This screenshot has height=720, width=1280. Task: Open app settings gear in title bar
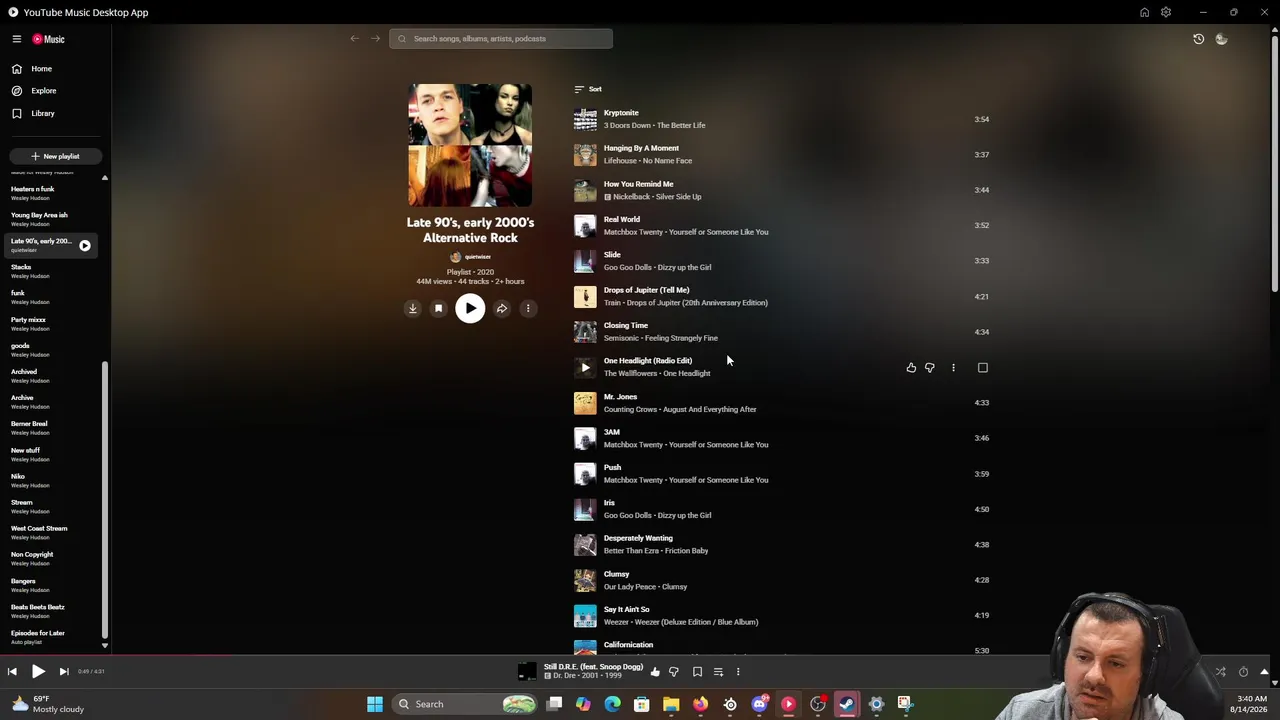(1166, 12)
